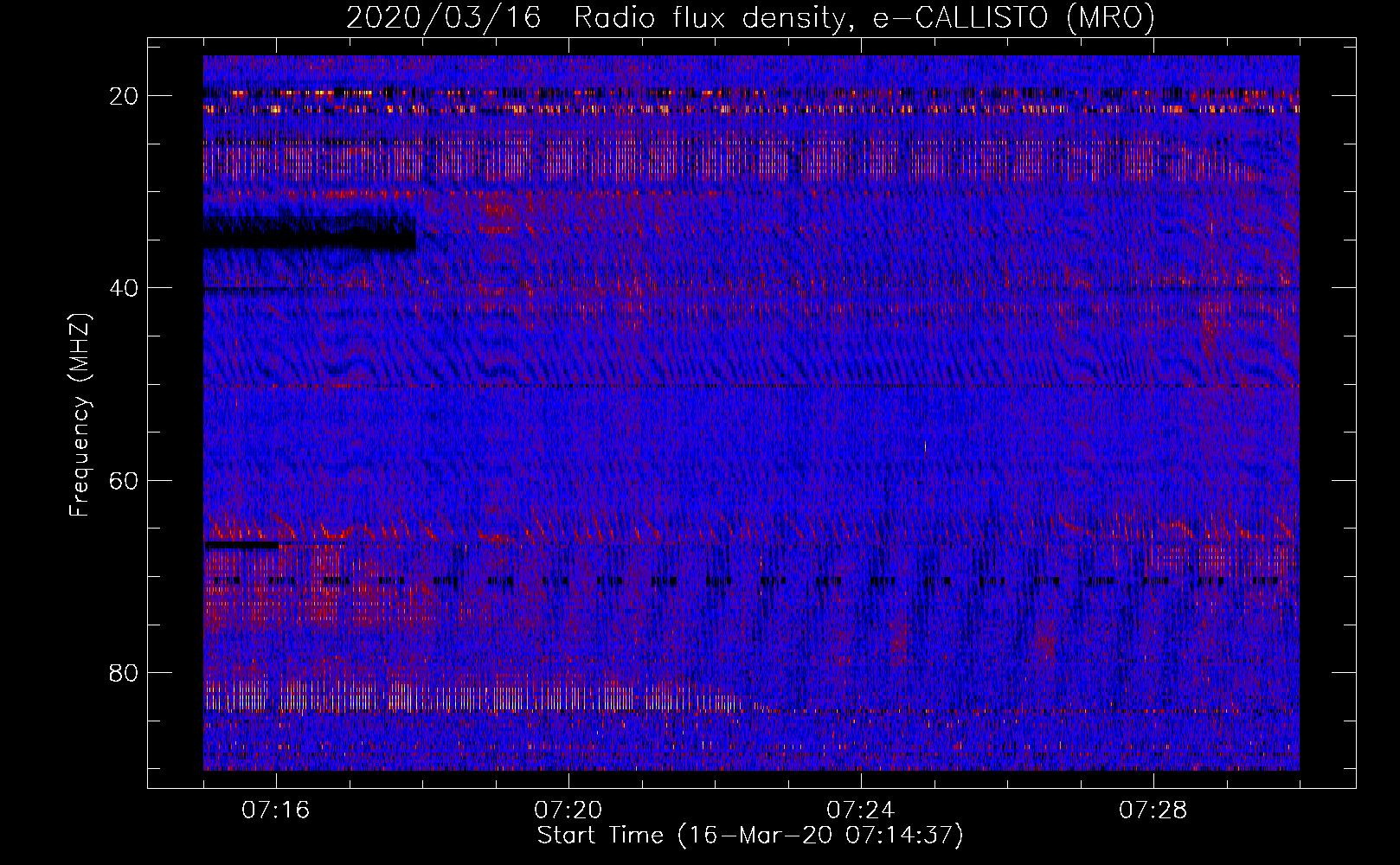The image size is (1400, 865).
Task: Click the 80 frequency axis label
Action: (x=125, y=673)
